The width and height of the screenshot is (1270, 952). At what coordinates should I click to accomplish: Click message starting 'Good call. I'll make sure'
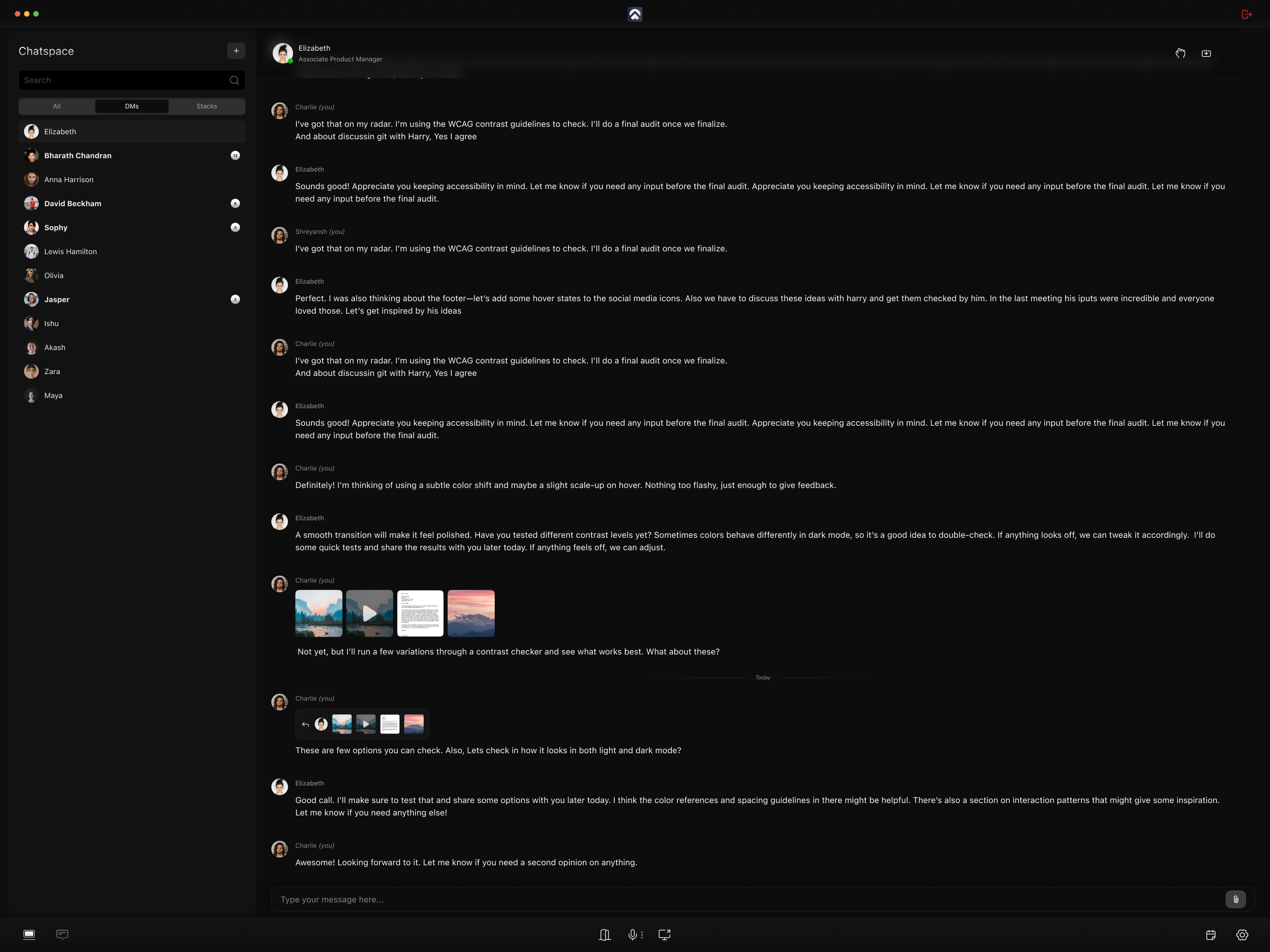pos(757,806)
